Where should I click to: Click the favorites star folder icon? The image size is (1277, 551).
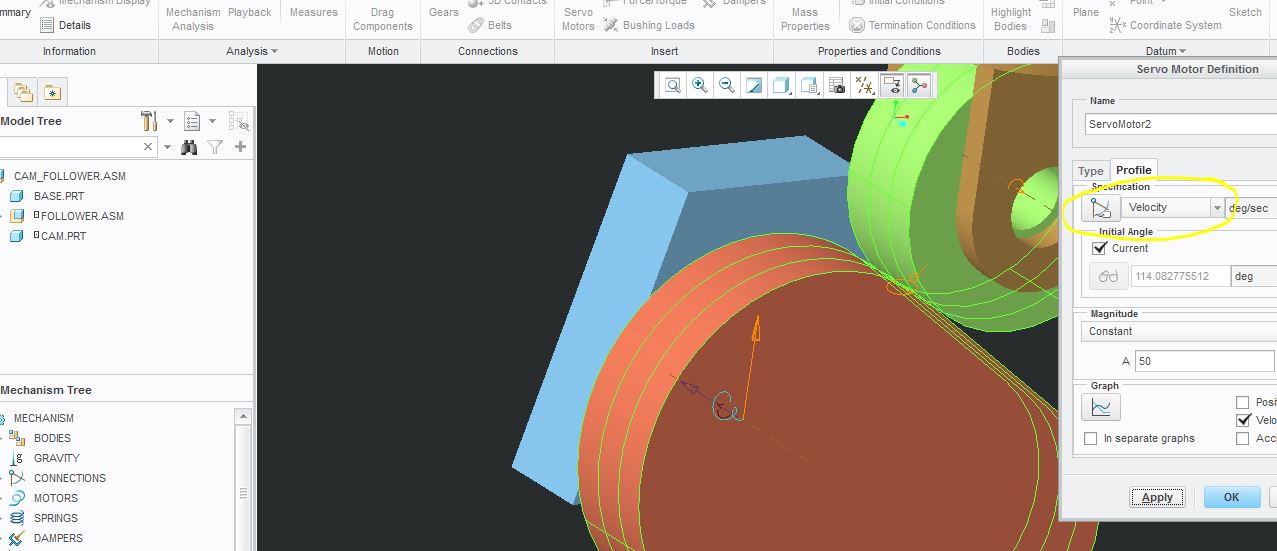51,93
